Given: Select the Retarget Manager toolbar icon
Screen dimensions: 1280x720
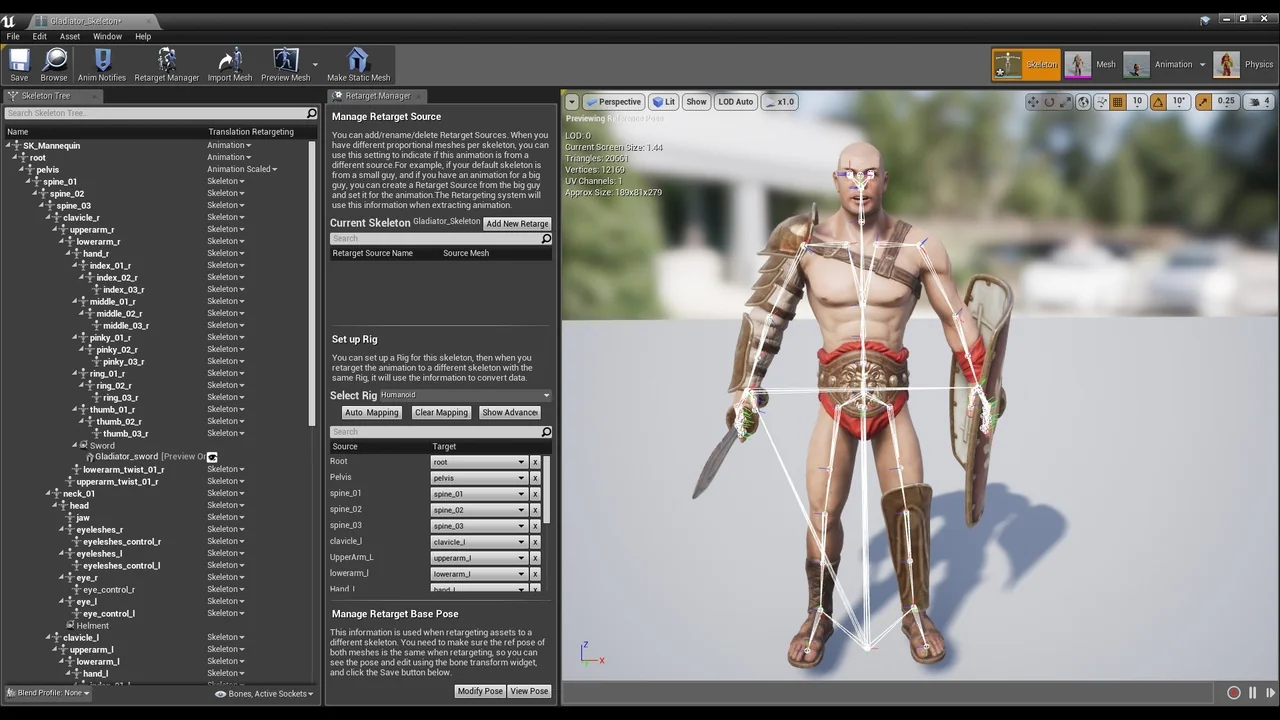Looking at the screenshot, I should 166,64.
